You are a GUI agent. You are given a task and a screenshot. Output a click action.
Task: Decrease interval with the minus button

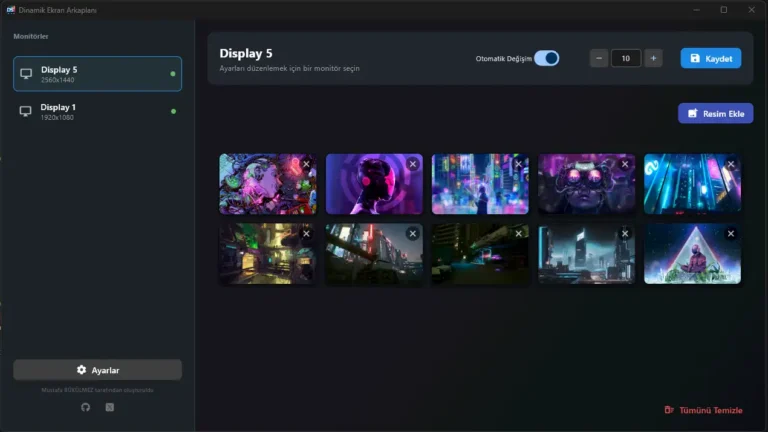point(599,58)
